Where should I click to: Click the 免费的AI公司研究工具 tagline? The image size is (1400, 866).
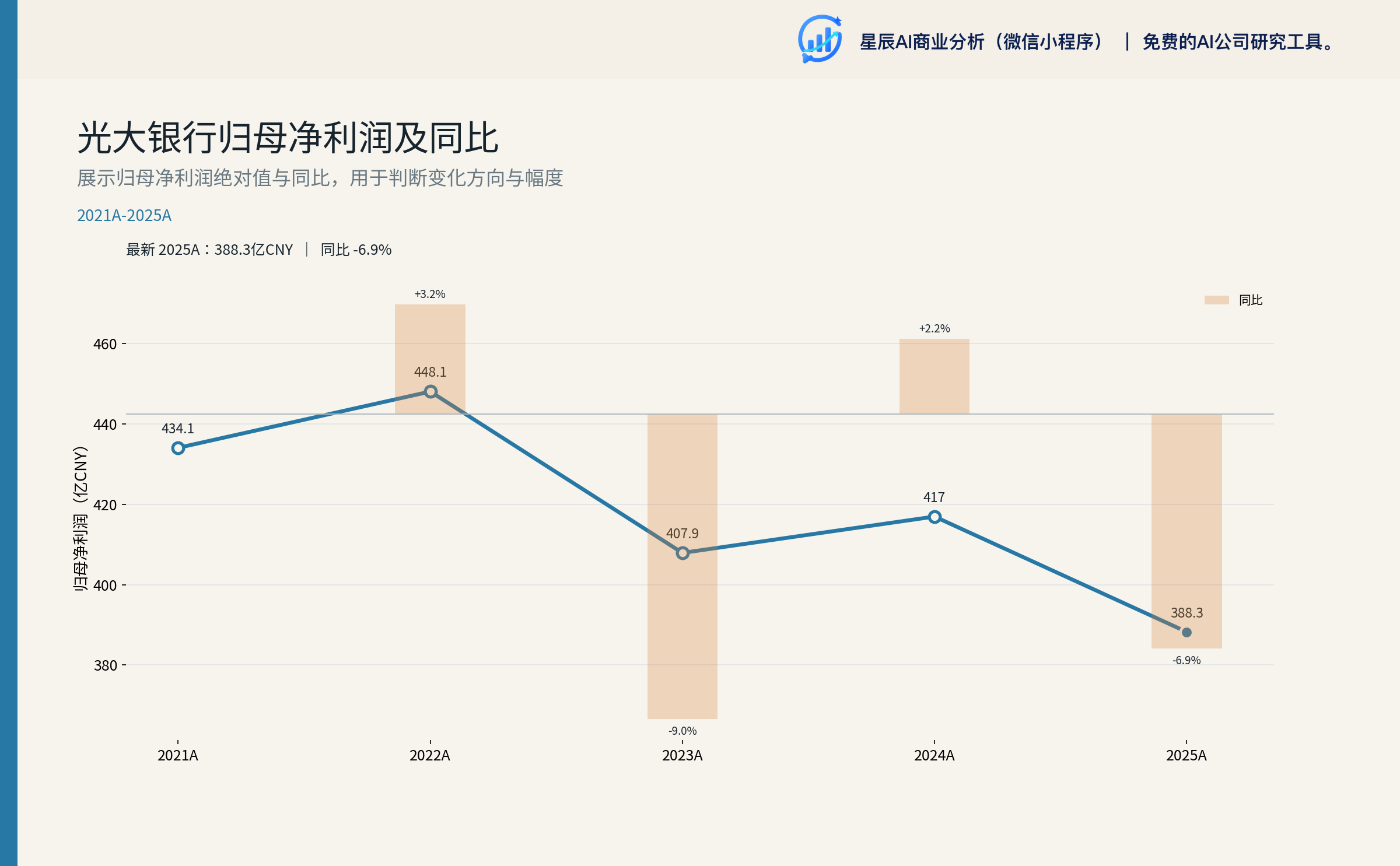[x=1238, y=42]
